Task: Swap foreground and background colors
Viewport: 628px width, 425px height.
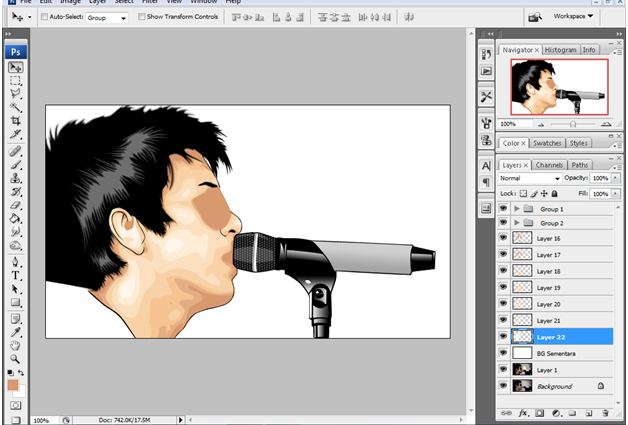Action: click(x=21, y=373)
